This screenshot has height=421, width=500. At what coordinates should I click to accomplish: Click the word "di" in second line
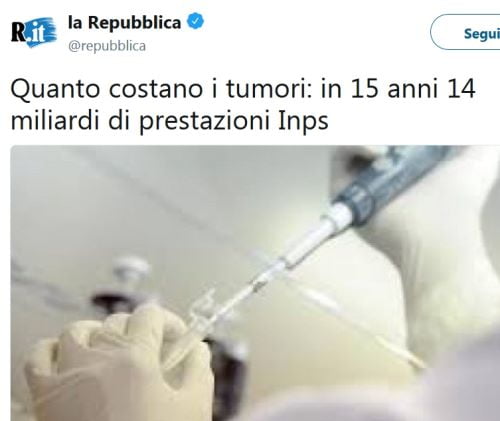(x=119, y=120)
